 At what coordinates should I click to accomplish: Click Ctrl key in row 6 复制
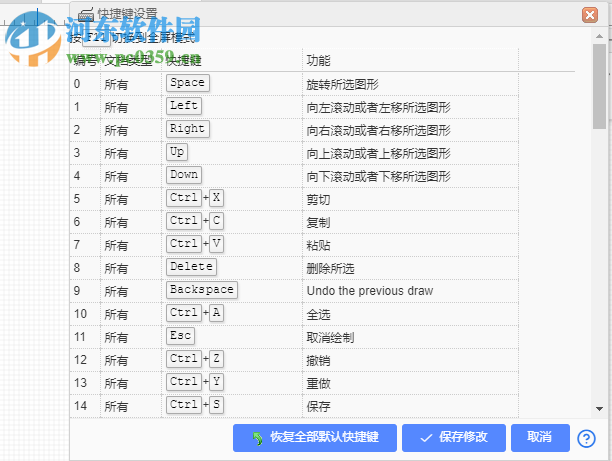184,221
